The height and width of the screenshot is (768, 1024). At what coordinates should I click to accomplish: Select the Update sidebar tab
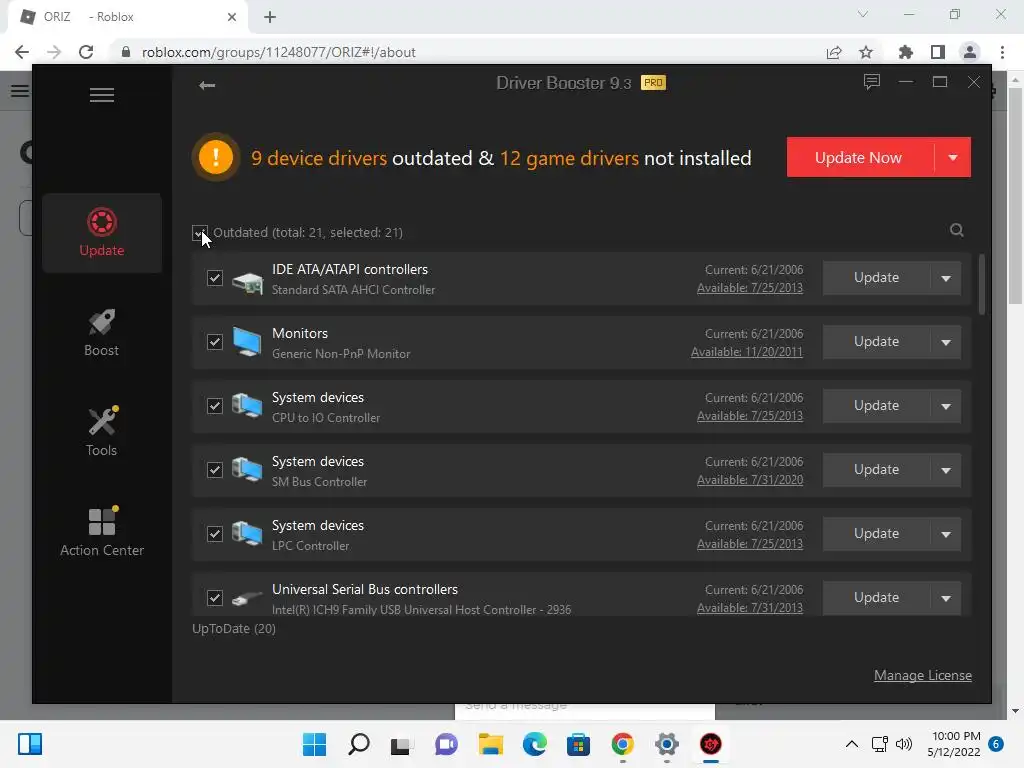tap(102, 232)
